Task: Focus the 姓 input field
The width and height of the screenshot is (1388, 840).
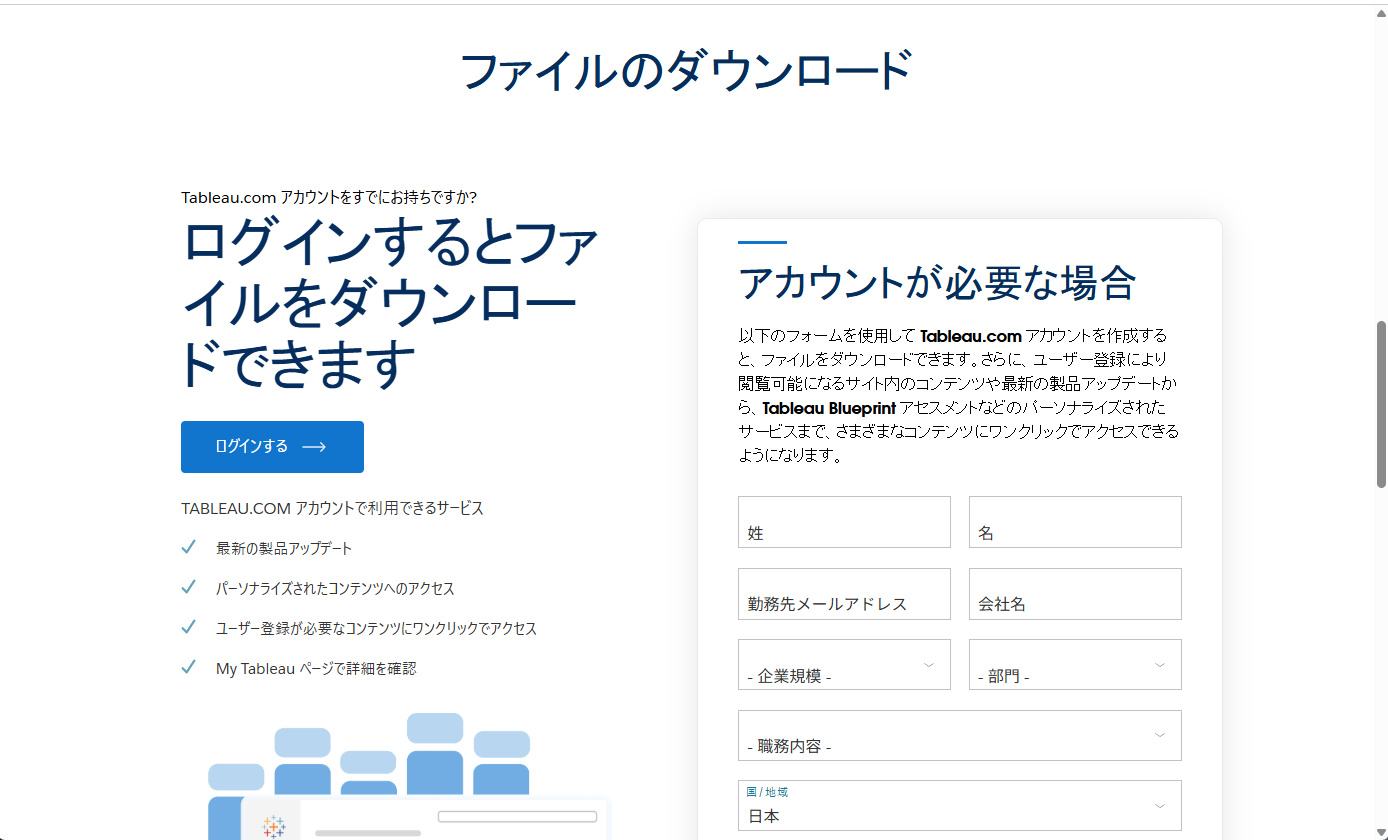Action: pyautogui.click(x=844, y=522)
